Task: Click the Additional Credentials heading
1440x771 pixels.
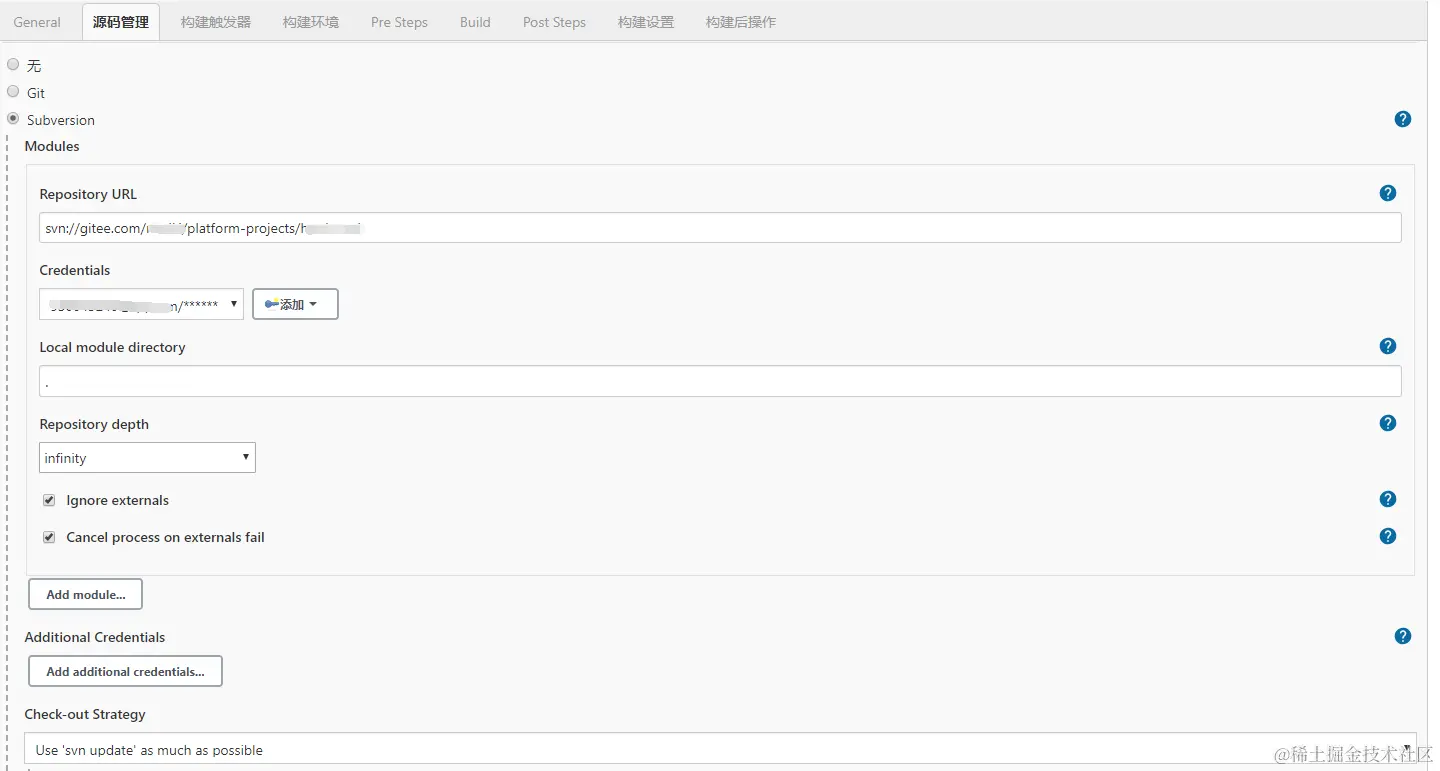Action: point(95,637)
